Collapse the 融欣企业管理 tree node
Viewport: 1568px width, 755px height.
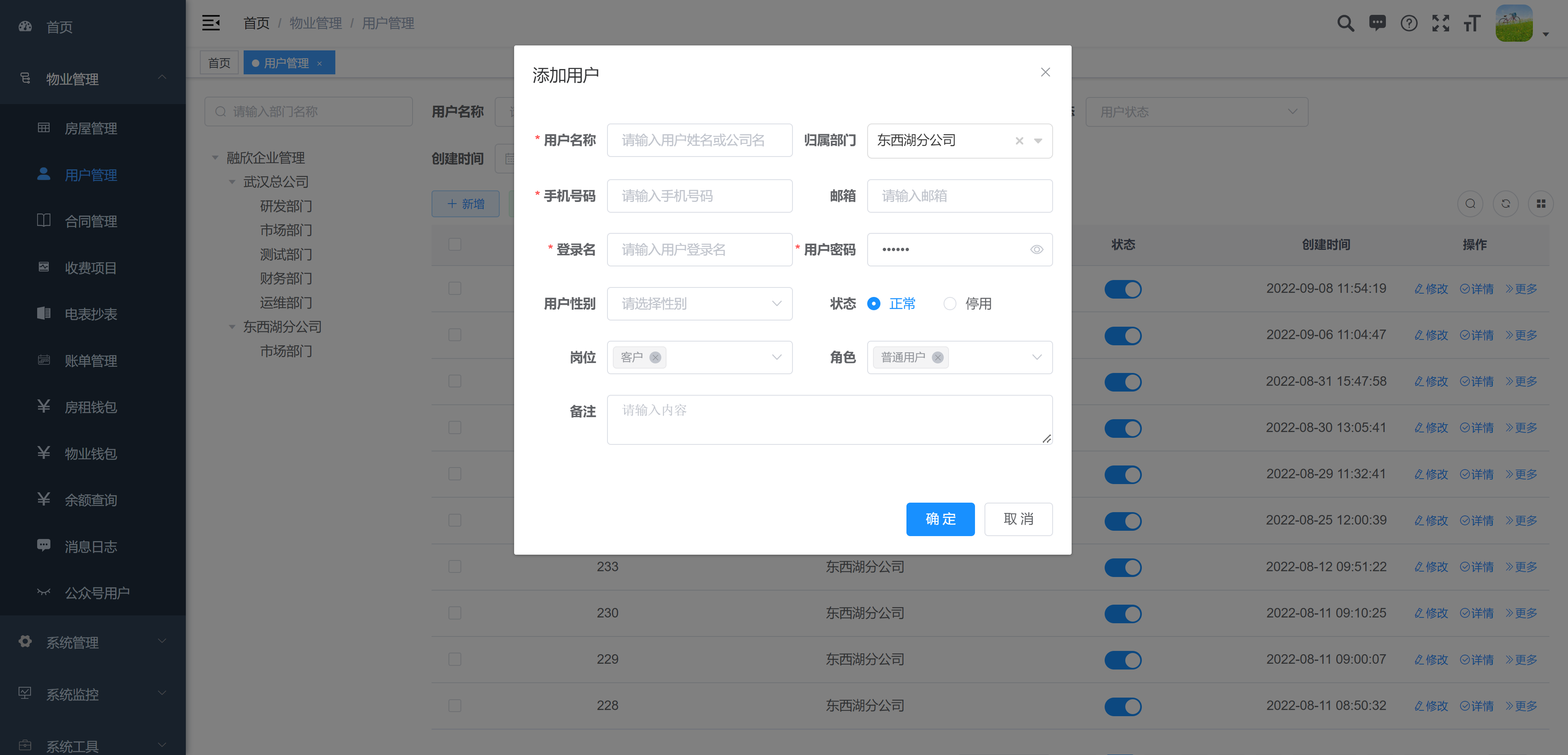point(215,158)
